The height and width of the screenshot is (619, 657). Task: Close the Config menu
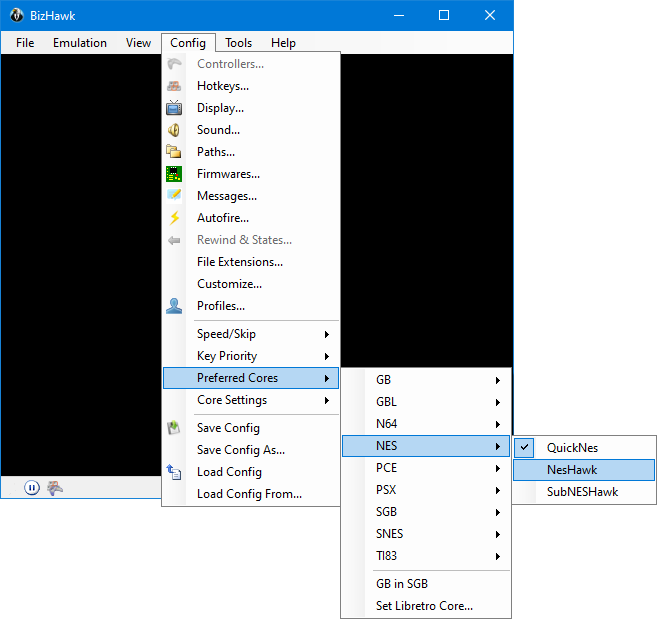[188, 43]
